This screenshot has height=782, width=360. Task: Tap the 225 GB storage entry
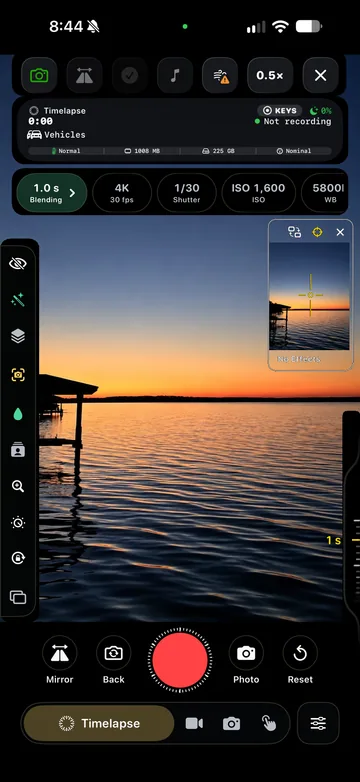coord(218,151)
